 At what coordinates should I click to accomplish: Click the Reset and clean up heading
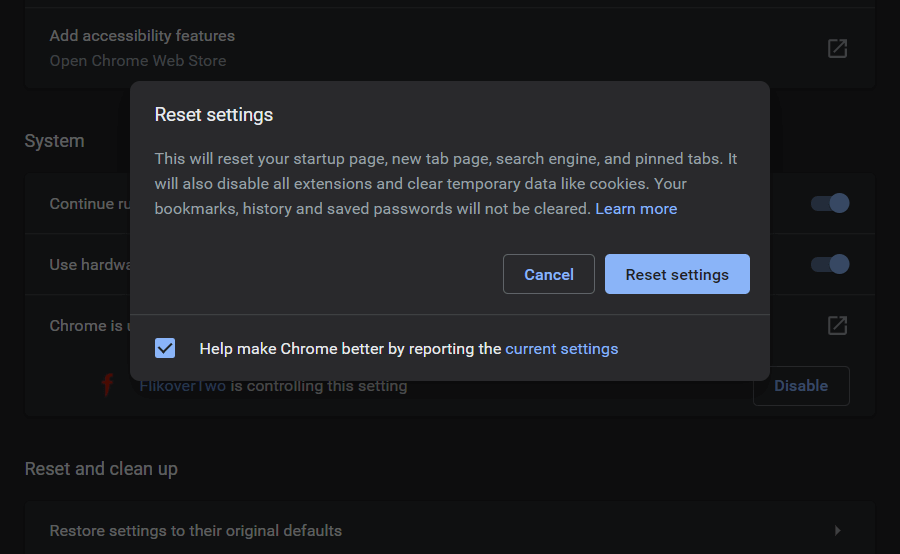(101, 469)
